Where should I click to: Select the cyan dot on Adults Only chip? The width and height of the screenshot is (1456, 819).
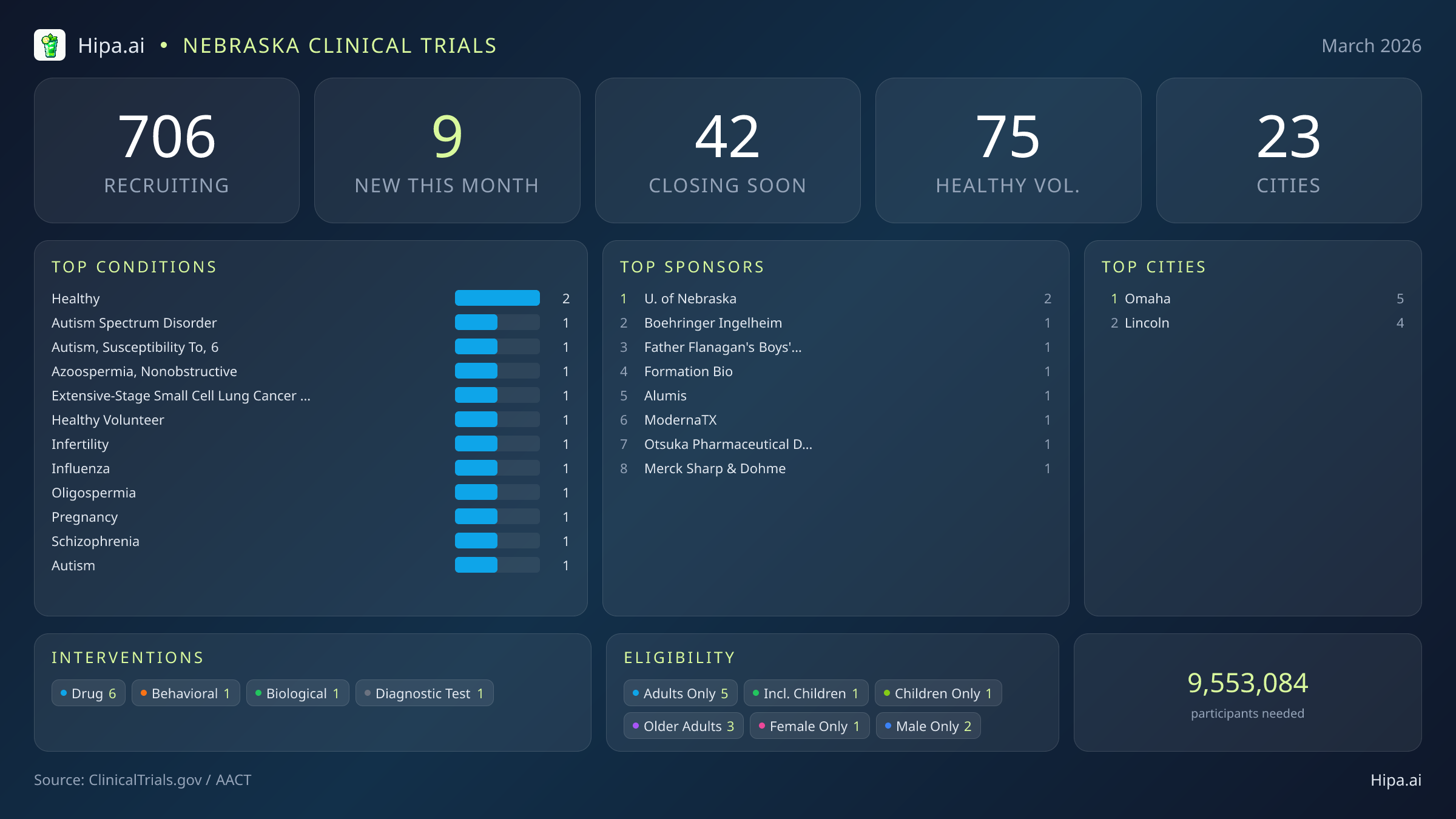(636, 693)
